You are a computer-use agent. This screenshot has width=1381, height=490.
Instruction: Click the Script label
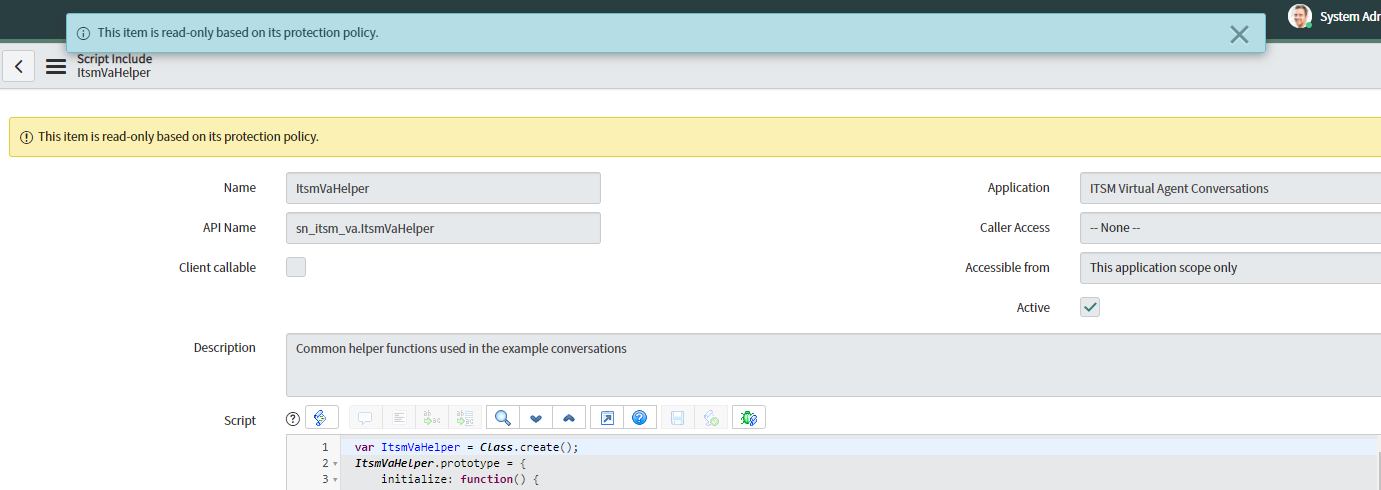240,420
